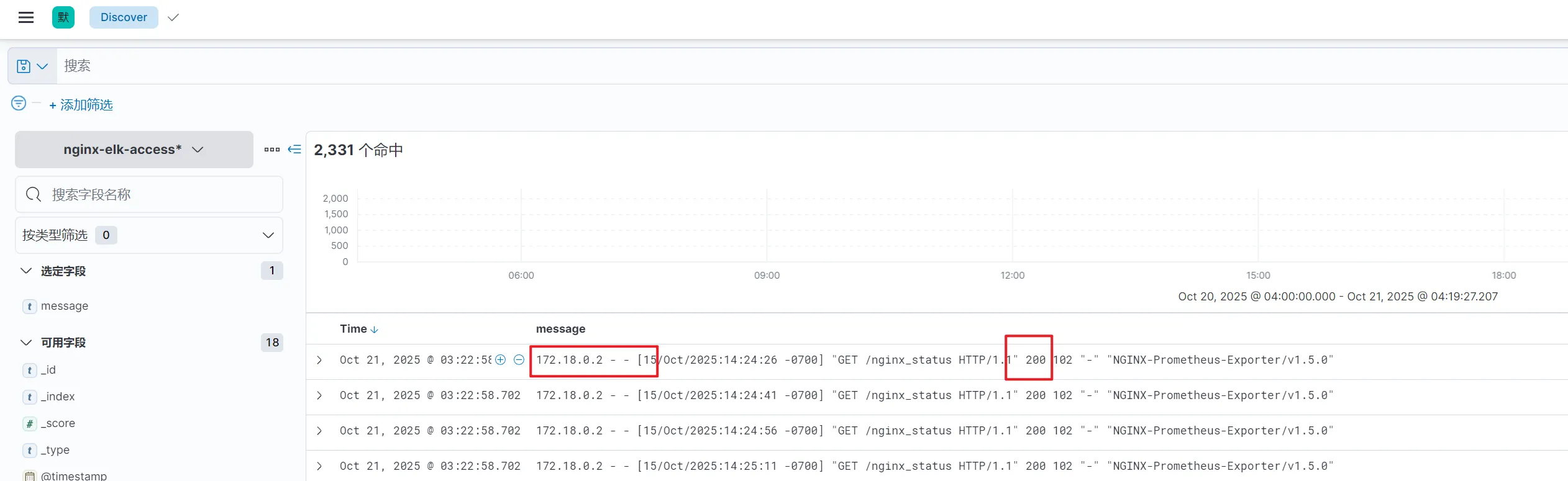Collapse the field sidebar arrow icon
The height and width of the screenshot is (481, 1568).
click(x=294, y=150)
